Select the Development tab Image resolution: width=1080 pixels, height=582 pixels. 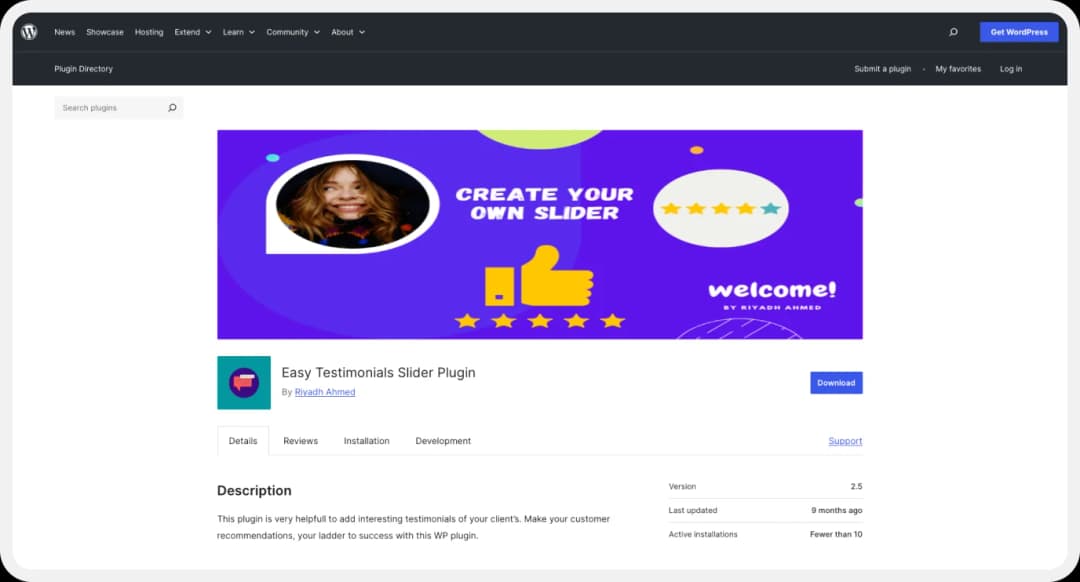pyautogui.click(x=443, y=440)
